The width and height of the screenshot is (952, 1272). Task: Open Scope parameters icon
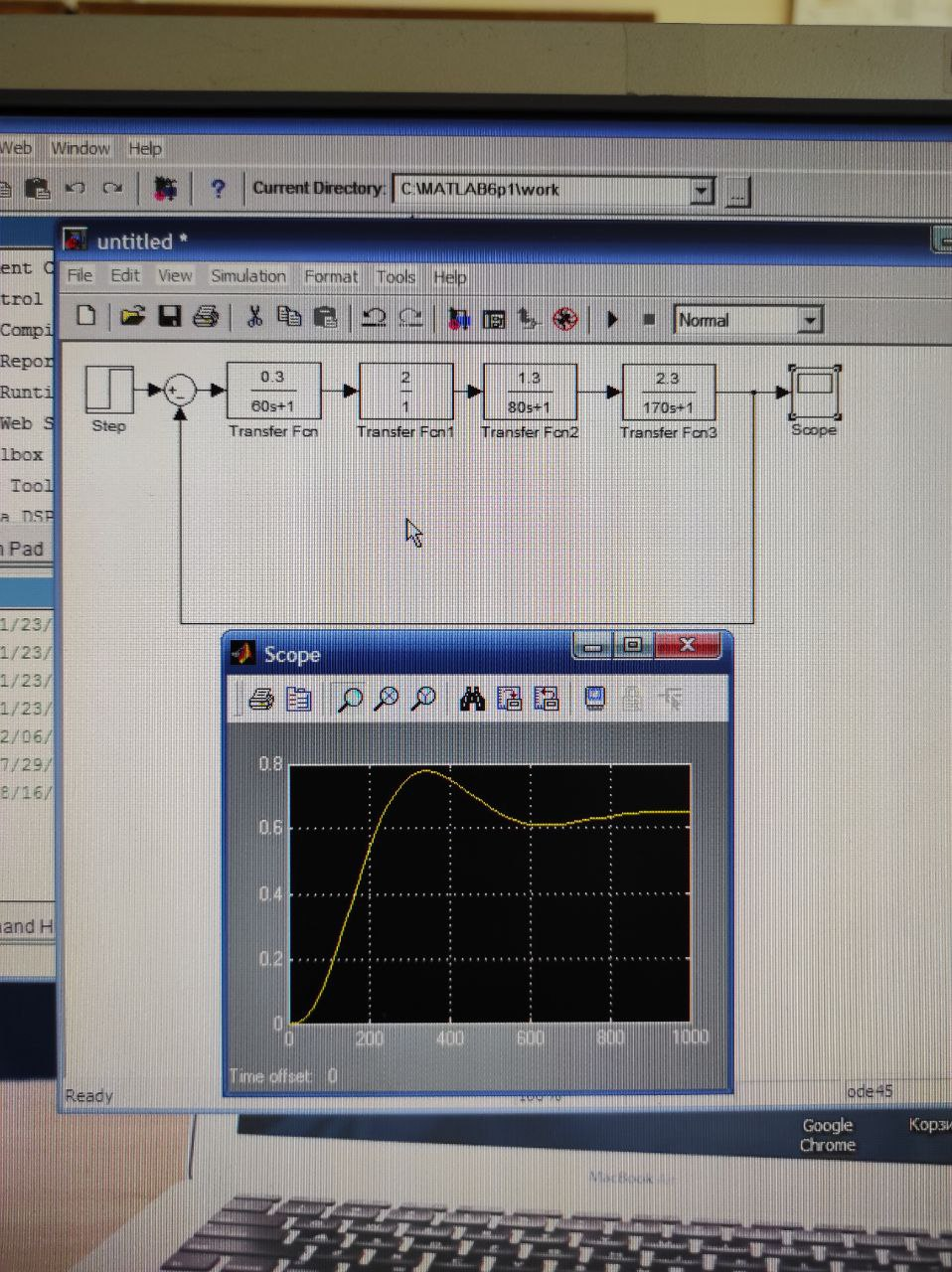[298, 700]
